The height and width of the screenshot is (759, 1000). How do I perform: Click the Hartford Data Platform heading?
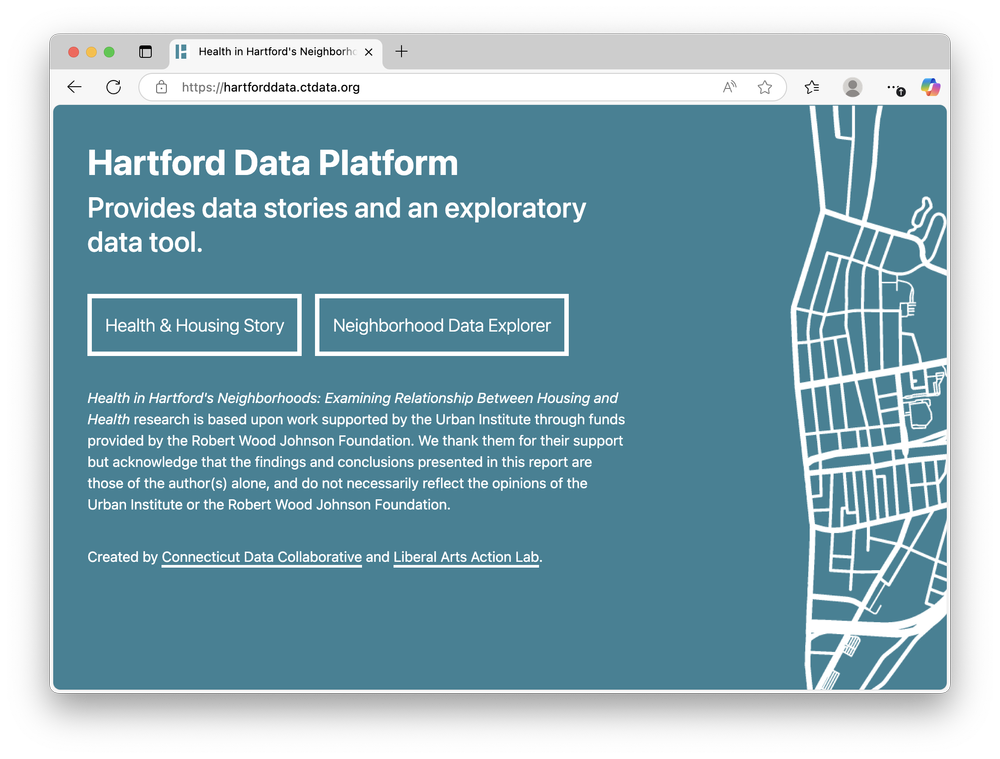pos(273,163)
